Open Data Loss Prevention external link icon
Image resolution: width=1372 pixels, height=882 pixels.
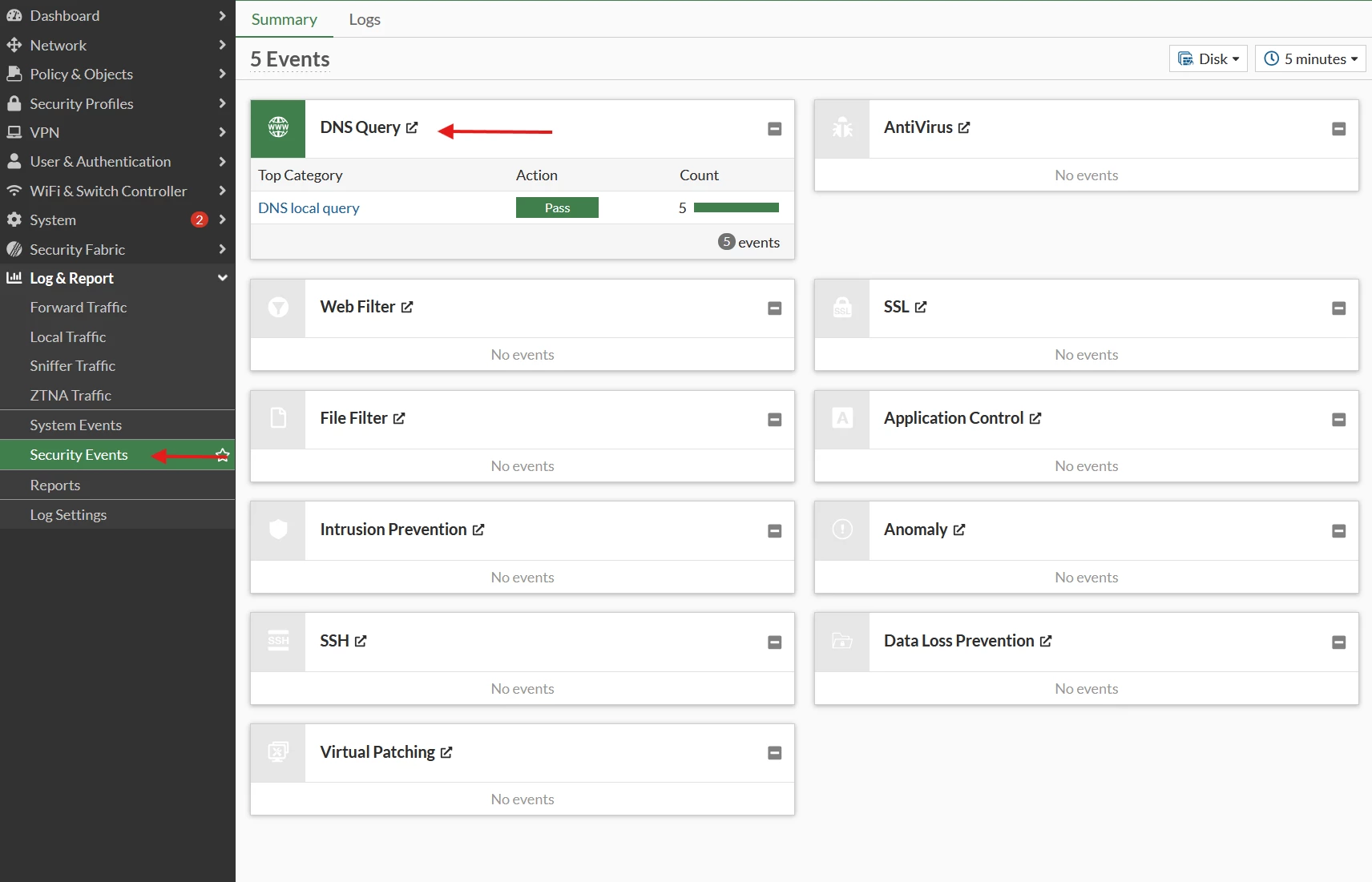tap(1046, 641)
